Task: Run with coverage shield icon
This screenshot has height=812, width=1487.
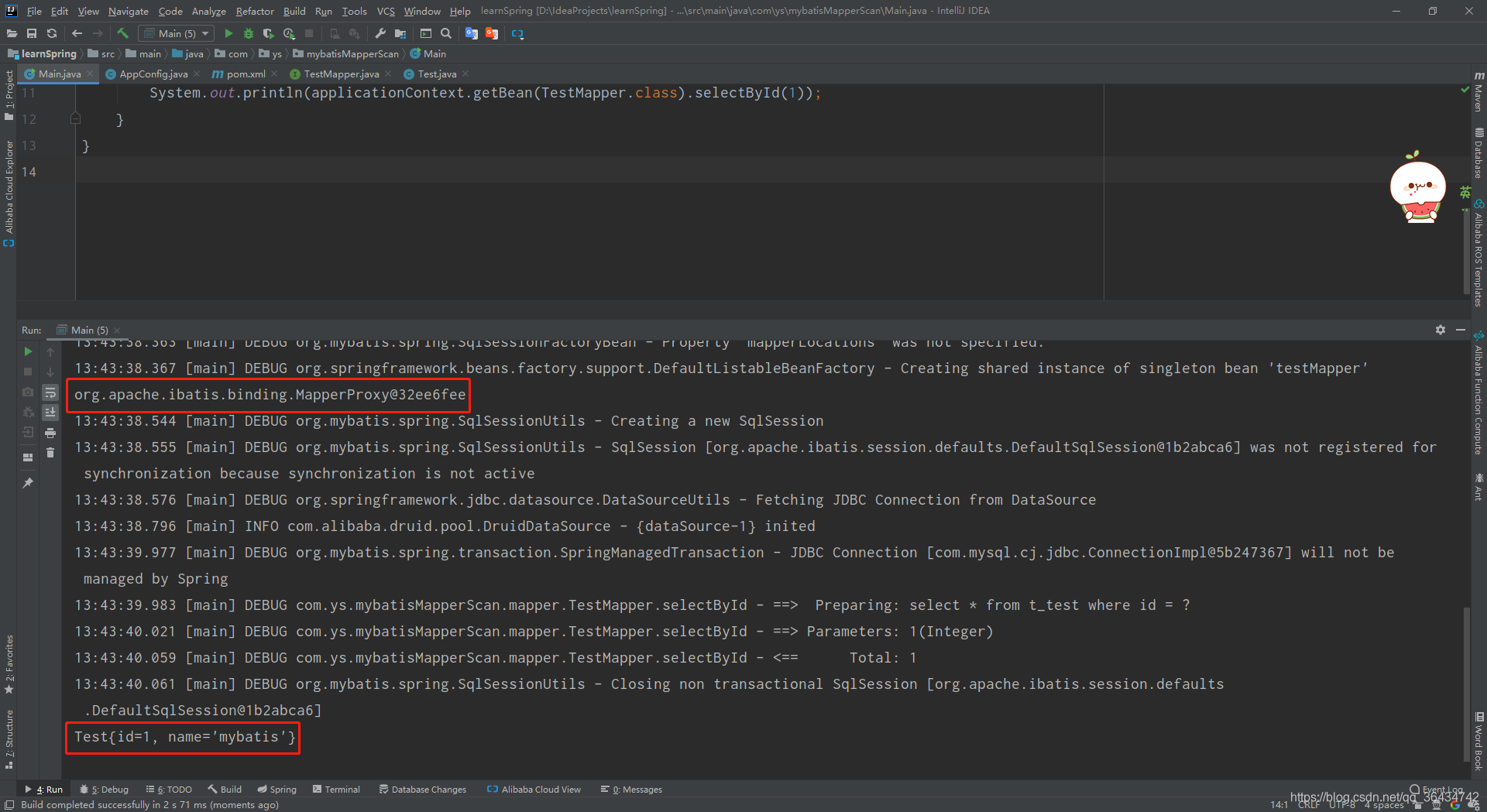Action: click(x=268, y=33)
